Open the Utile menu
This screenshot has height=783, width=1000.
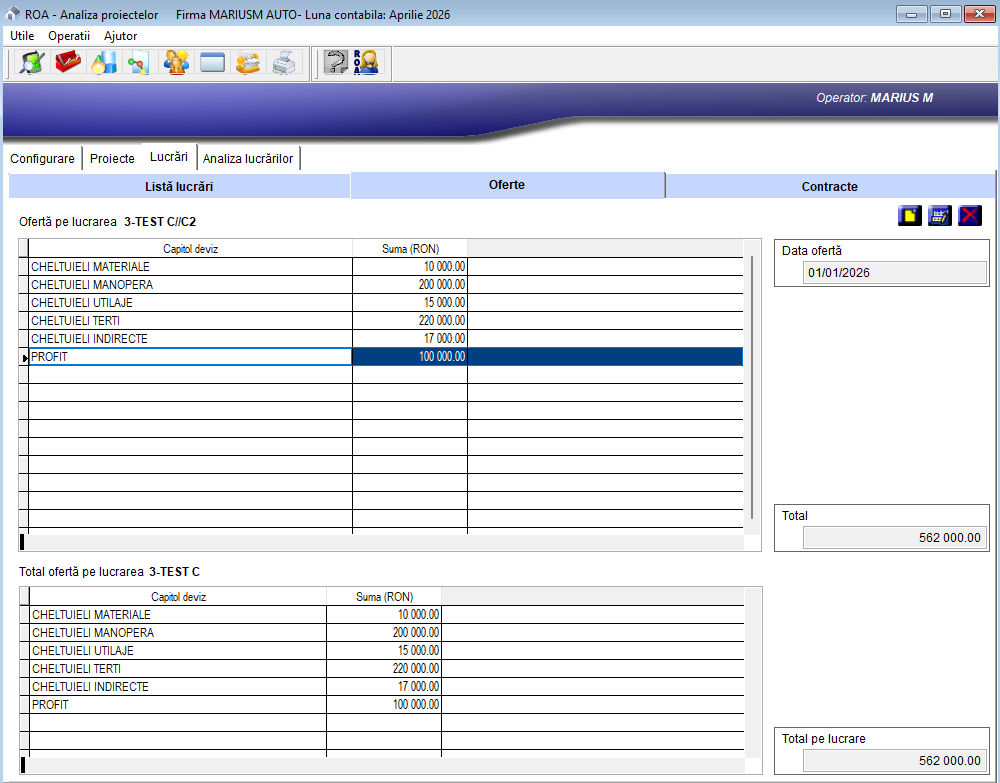pos(22,36)
